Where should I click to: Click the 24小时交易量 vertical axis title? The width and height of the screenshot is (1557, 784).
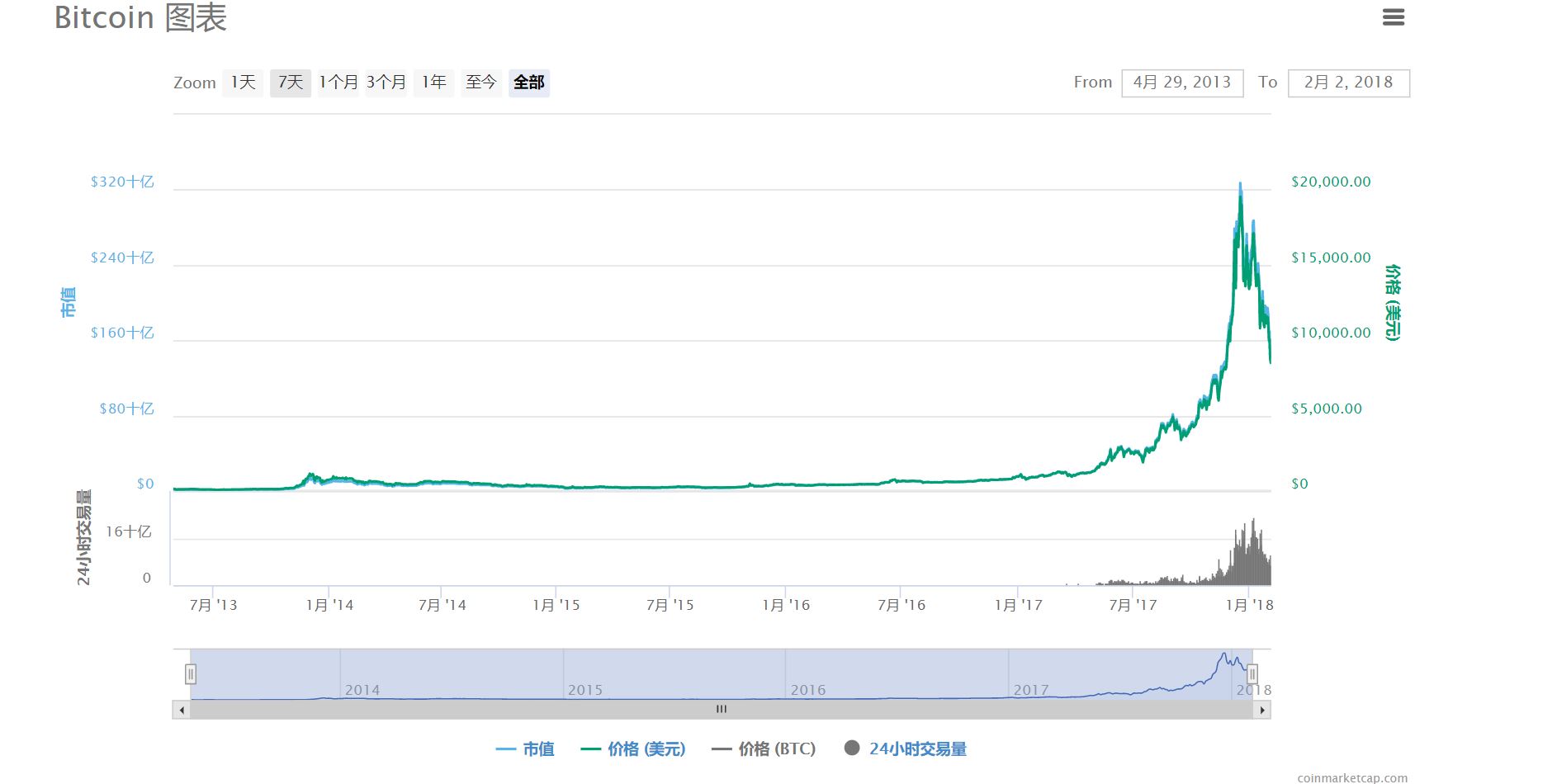tap(83, 538)
